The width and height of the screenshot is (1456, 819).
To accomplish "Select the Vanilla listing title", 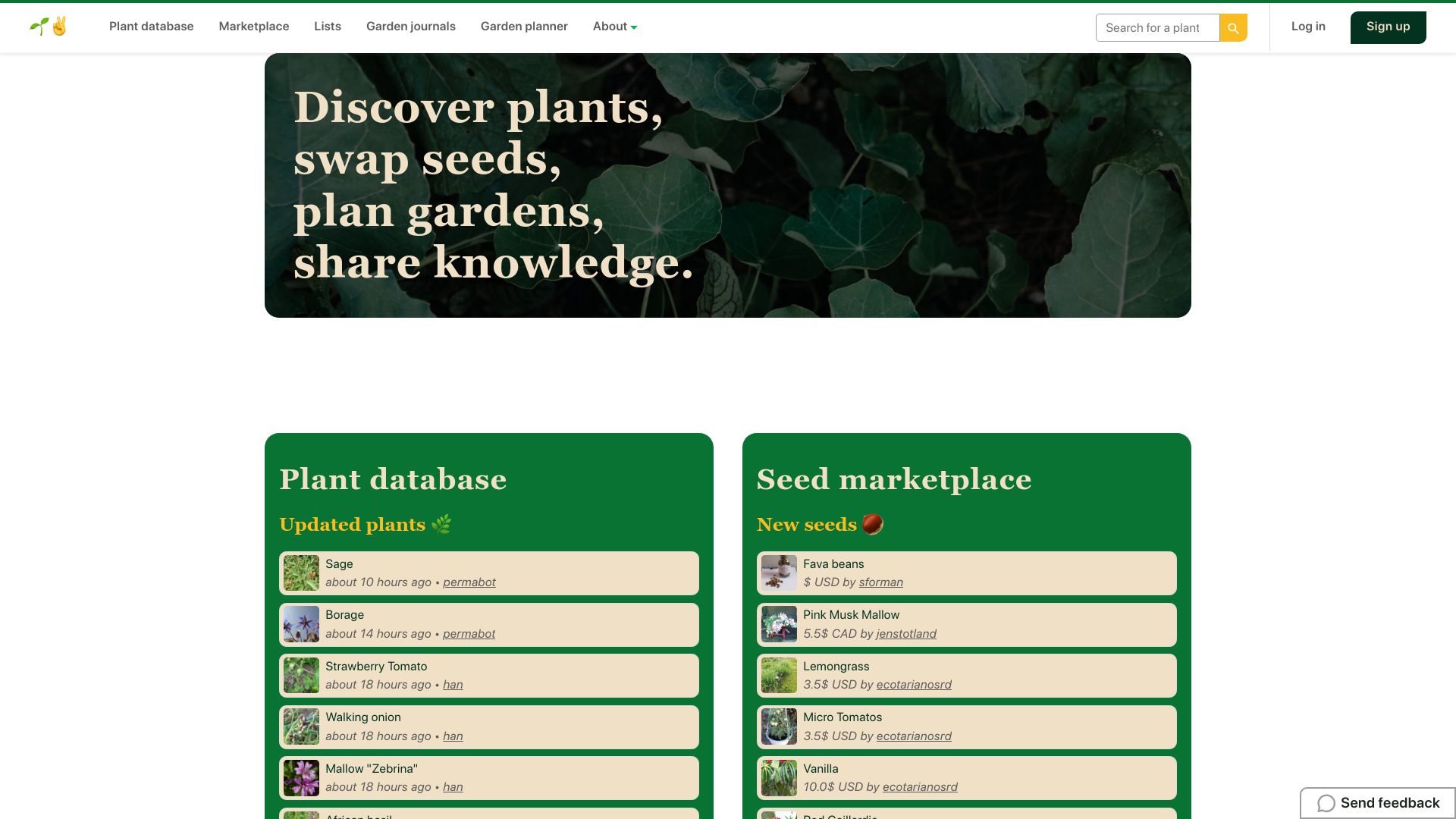I will (821, 769).
